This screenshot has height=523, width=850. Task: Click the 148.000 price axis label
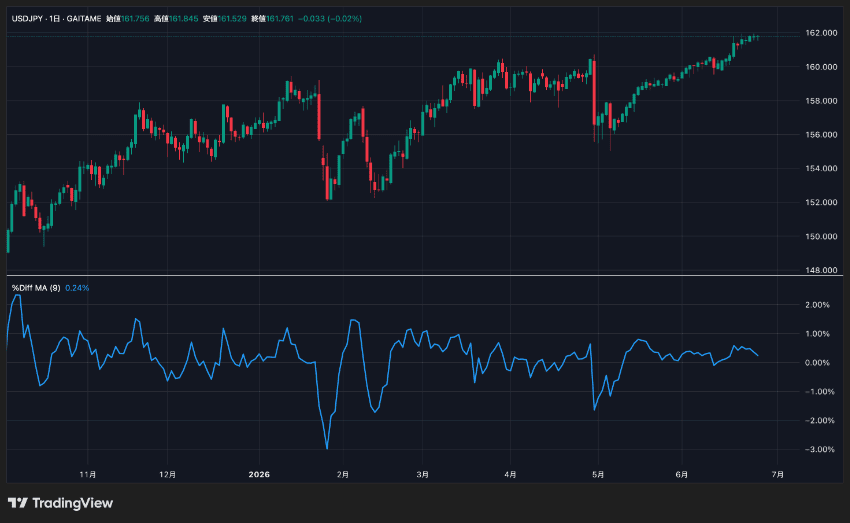tap(821, 270)
